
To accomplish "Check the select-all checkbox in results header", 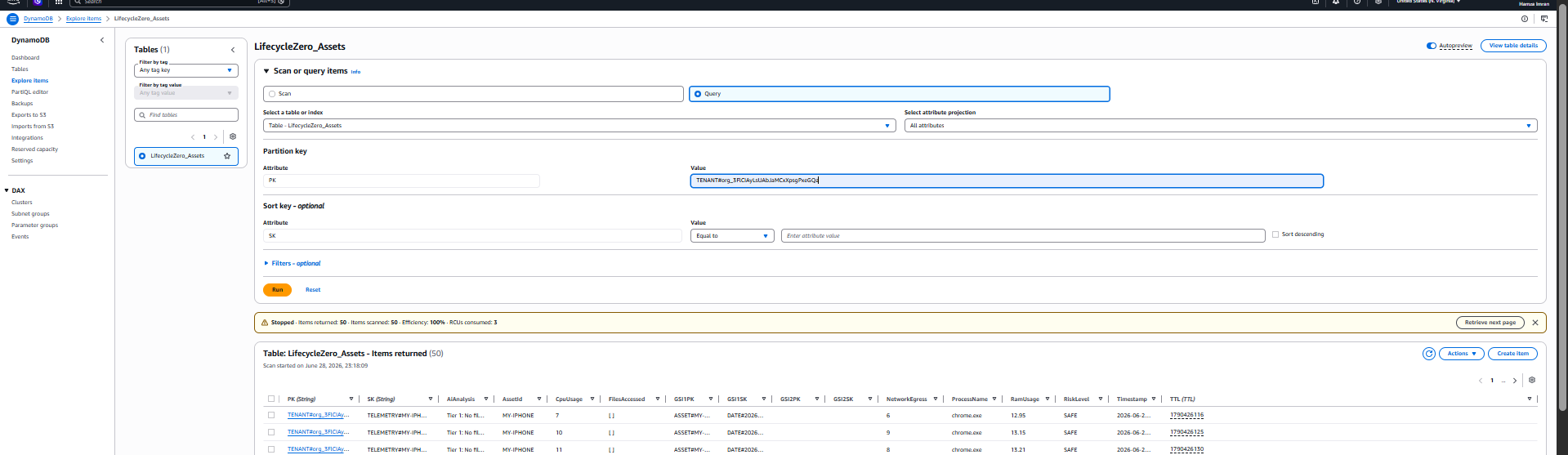I will coord(271,399).
